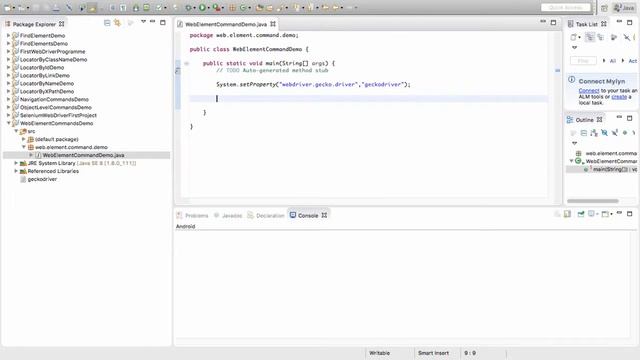Screen dimensions: 640x360
Task: Click the Open Type folder icon in toolbar
Action: click(x=260, y=7)
